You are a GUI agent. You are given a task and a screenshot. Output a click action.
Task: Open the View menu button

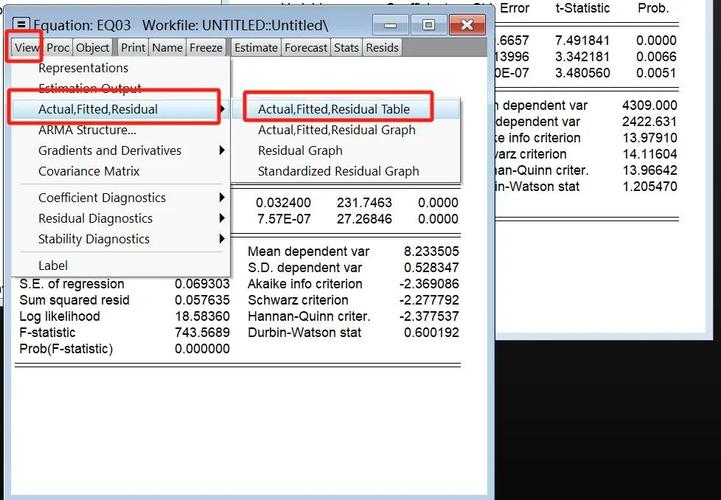coord(26,47)
